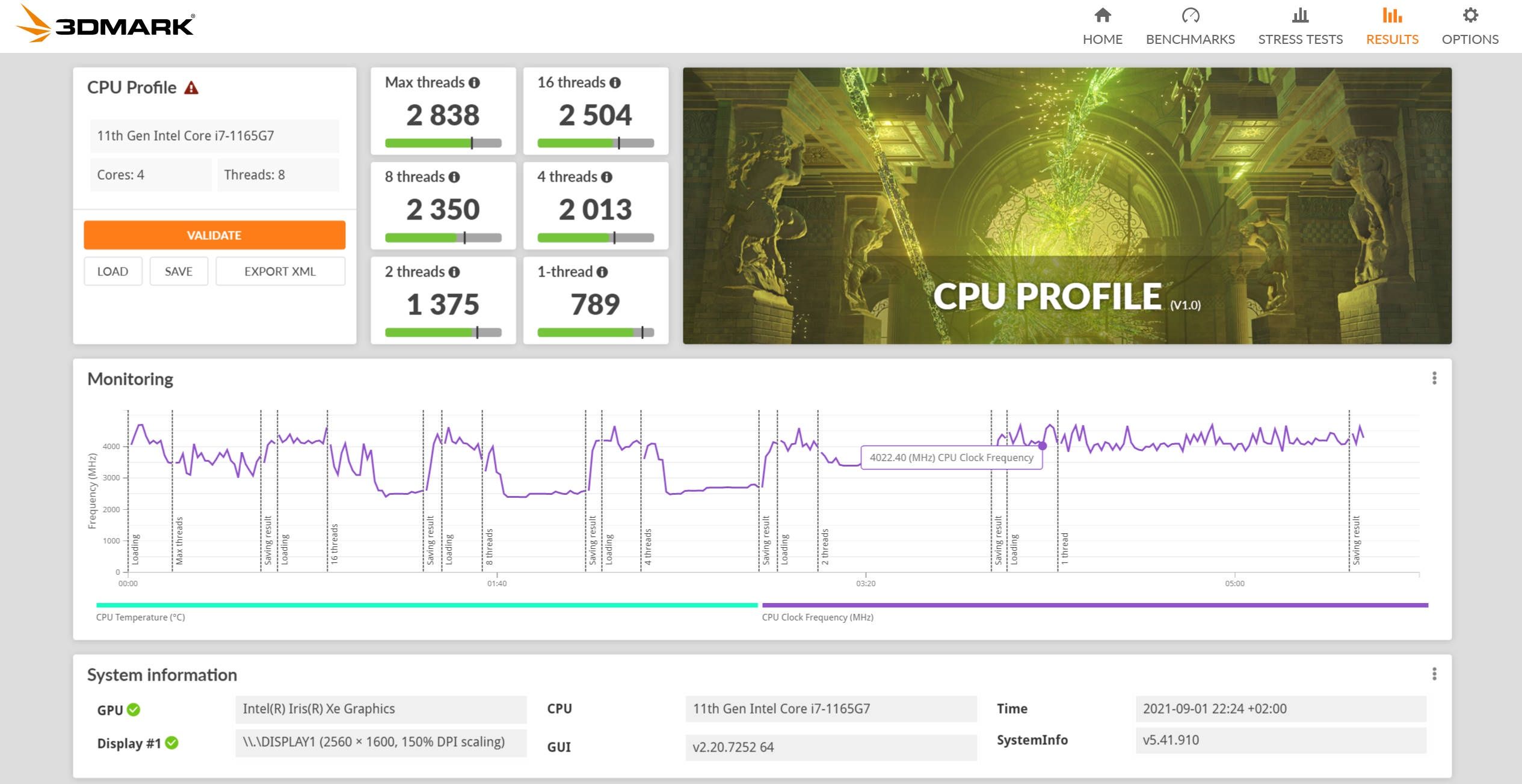
Task: Click the '1 thread' marker in chart
Action: pos(1064,548)
